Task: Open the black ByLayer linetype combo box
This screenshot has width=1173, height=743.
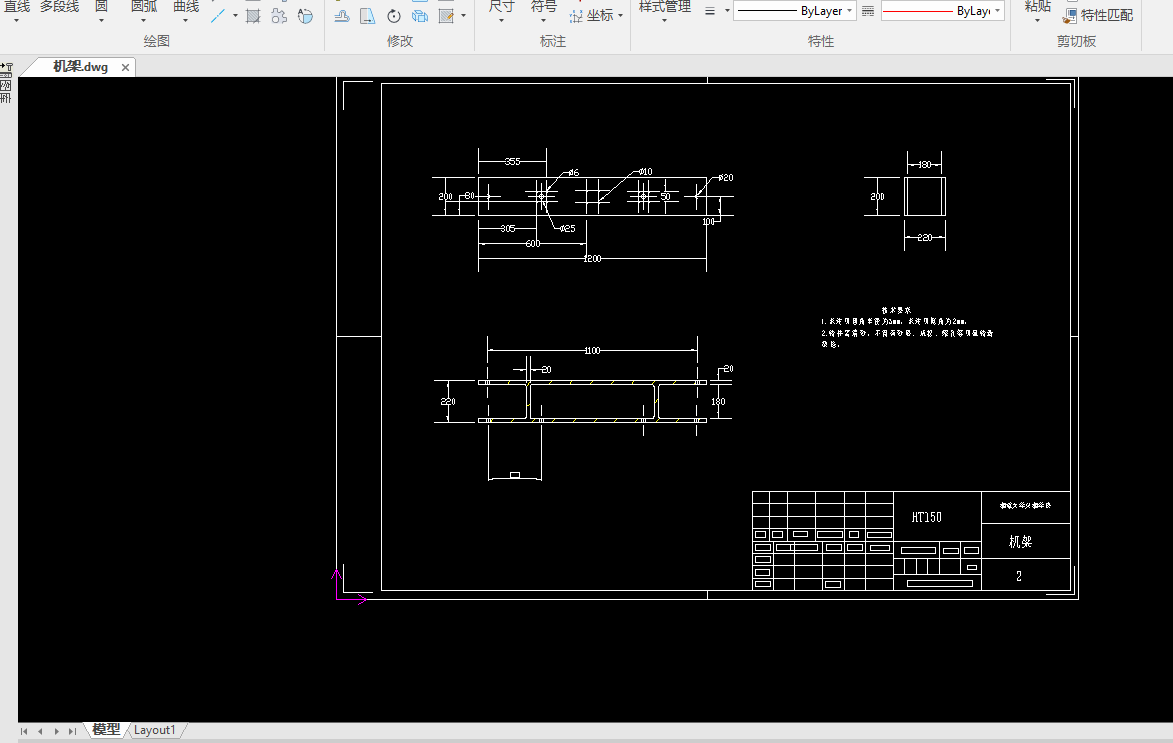Action: pos(794,11)
